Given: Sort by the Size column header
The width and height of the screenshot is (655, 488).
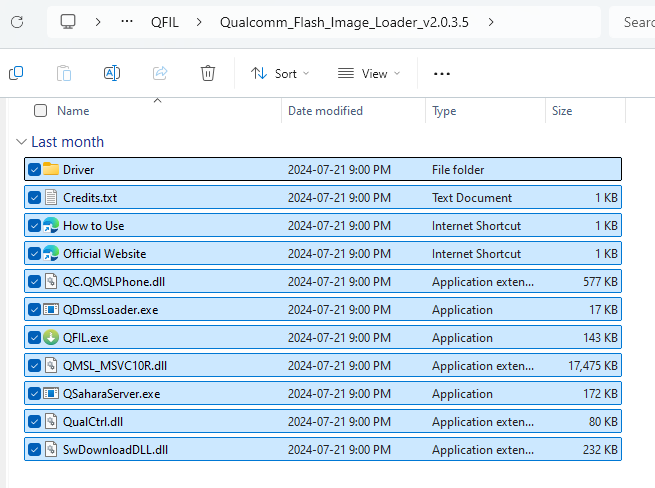Looking at the screenshot, I should coord(562,111).
